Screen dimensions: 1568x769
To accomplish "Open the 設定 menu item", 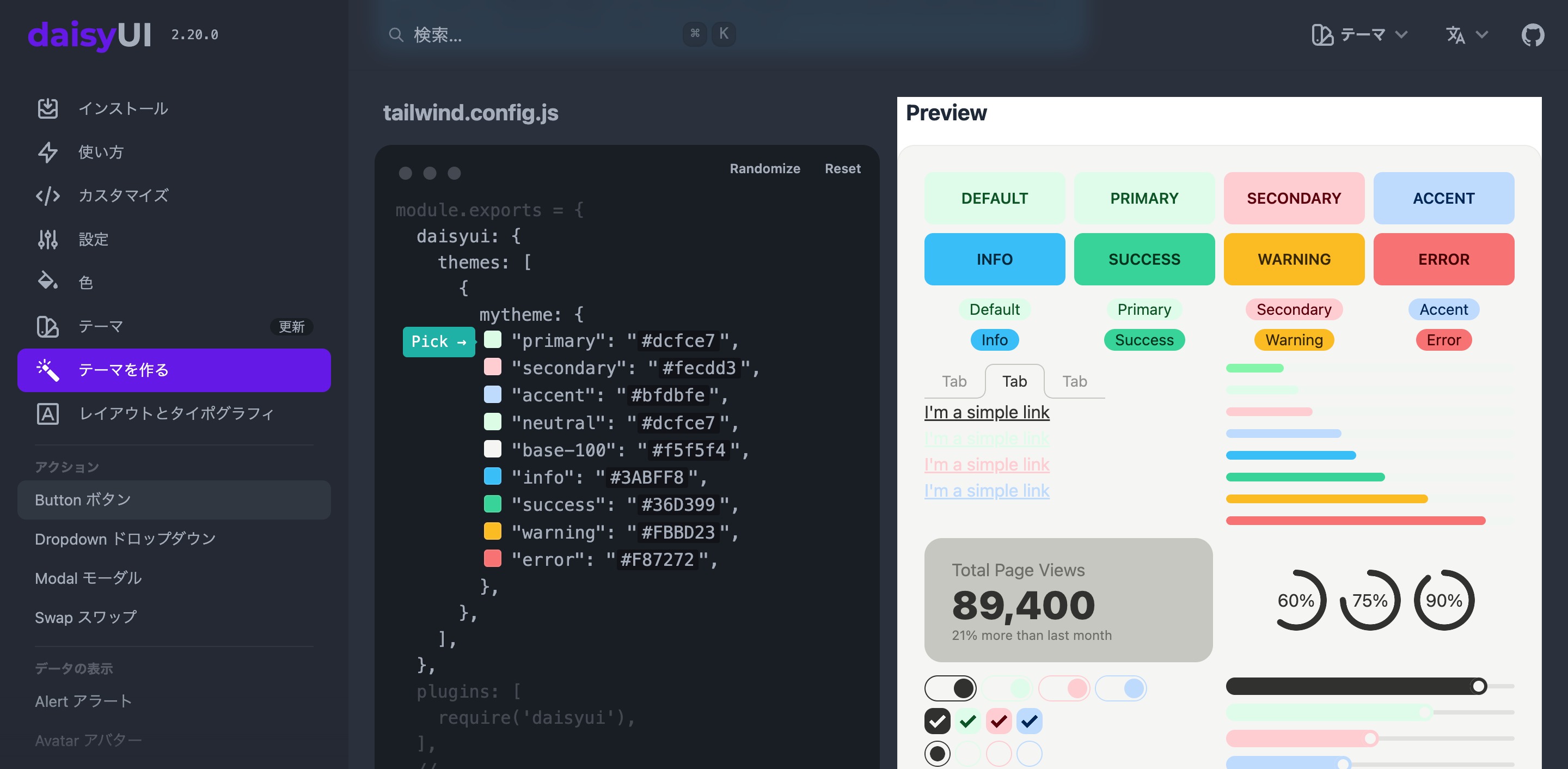I will (174, 239).
